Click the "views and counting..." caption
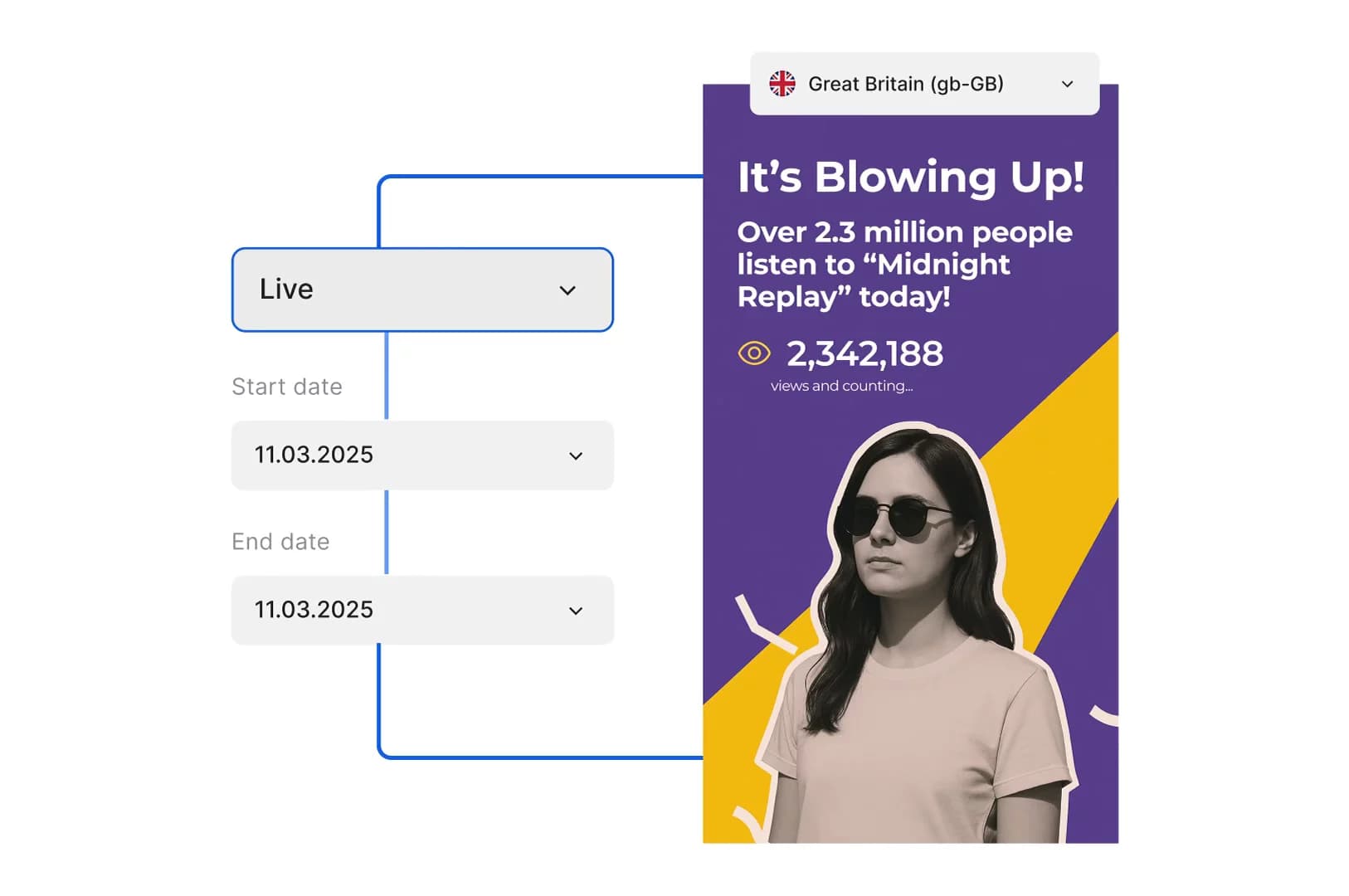Image resolution: width=1349 pixels, height=896 pixels. click(841, 386)
